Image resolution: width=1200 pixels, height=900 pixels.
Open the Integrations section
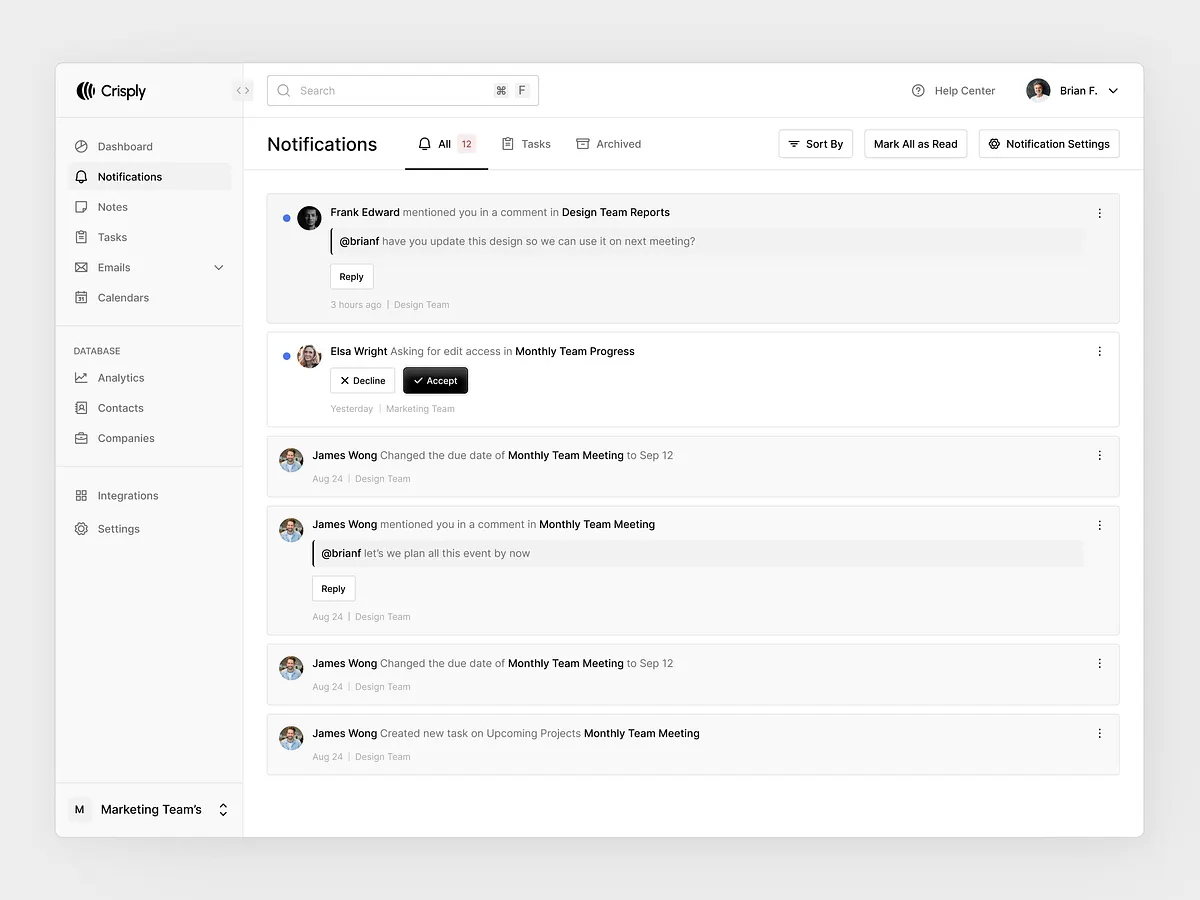point(127,495)
